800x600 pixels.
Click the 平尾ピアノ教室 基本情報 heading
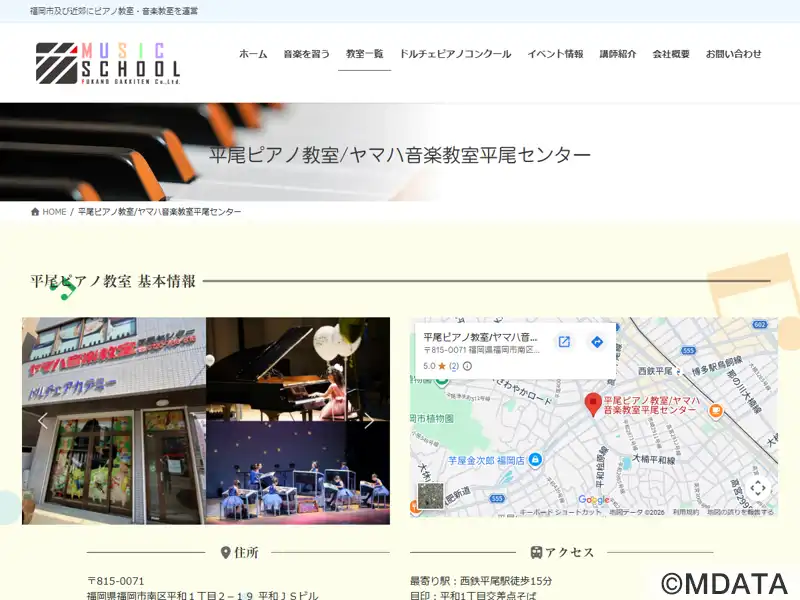113,281
